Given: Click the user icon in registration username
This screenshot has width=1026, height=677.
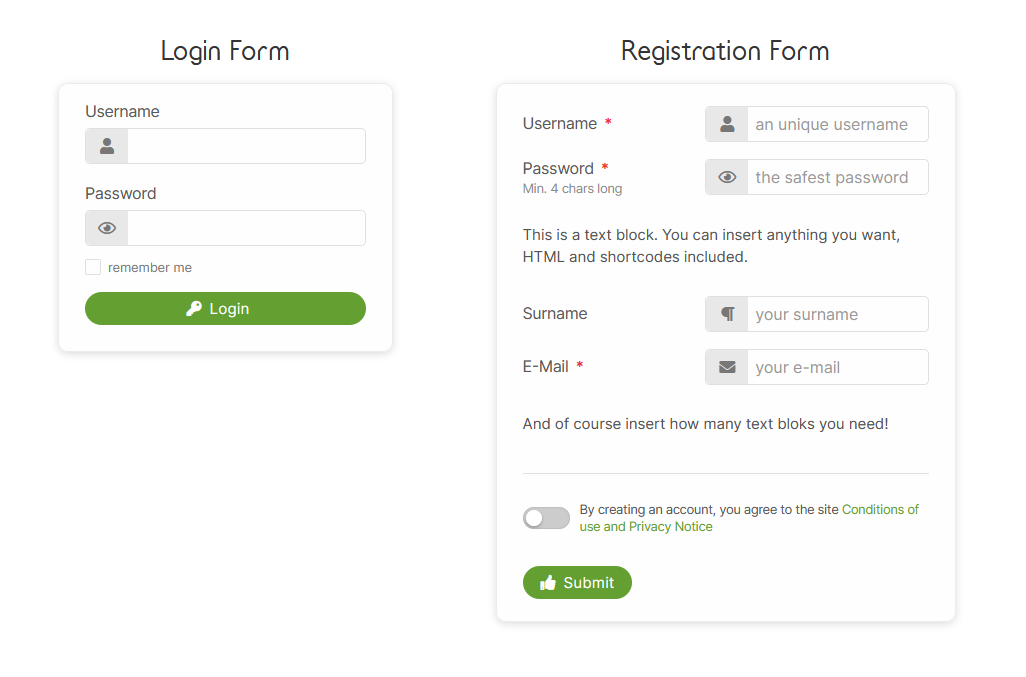Looking at the screenshot, I should coord(727,124).
